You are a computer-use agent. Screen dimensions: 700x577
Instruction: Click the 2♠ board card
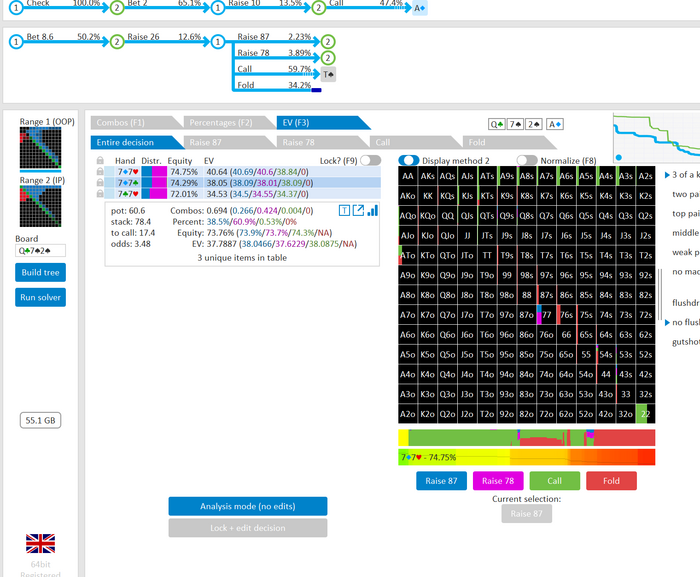[533, 124]
